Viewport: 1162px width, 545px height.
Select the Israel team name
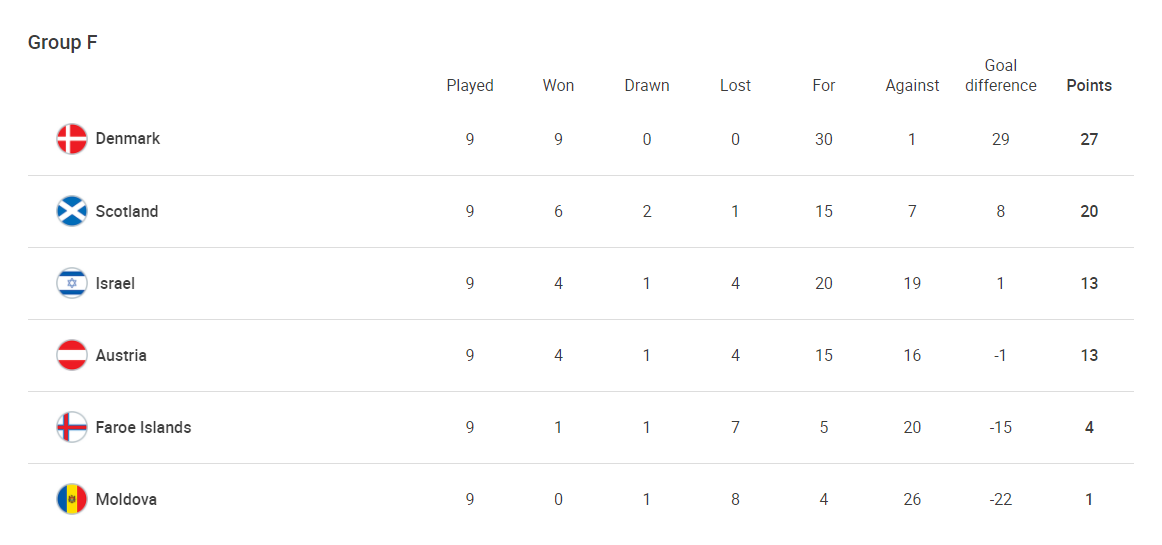point(115,283)
